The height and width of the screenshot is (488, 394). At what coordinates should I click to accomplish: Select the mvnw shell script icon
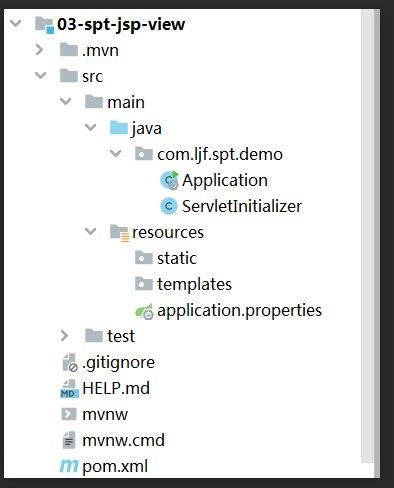tap(69, 414)
